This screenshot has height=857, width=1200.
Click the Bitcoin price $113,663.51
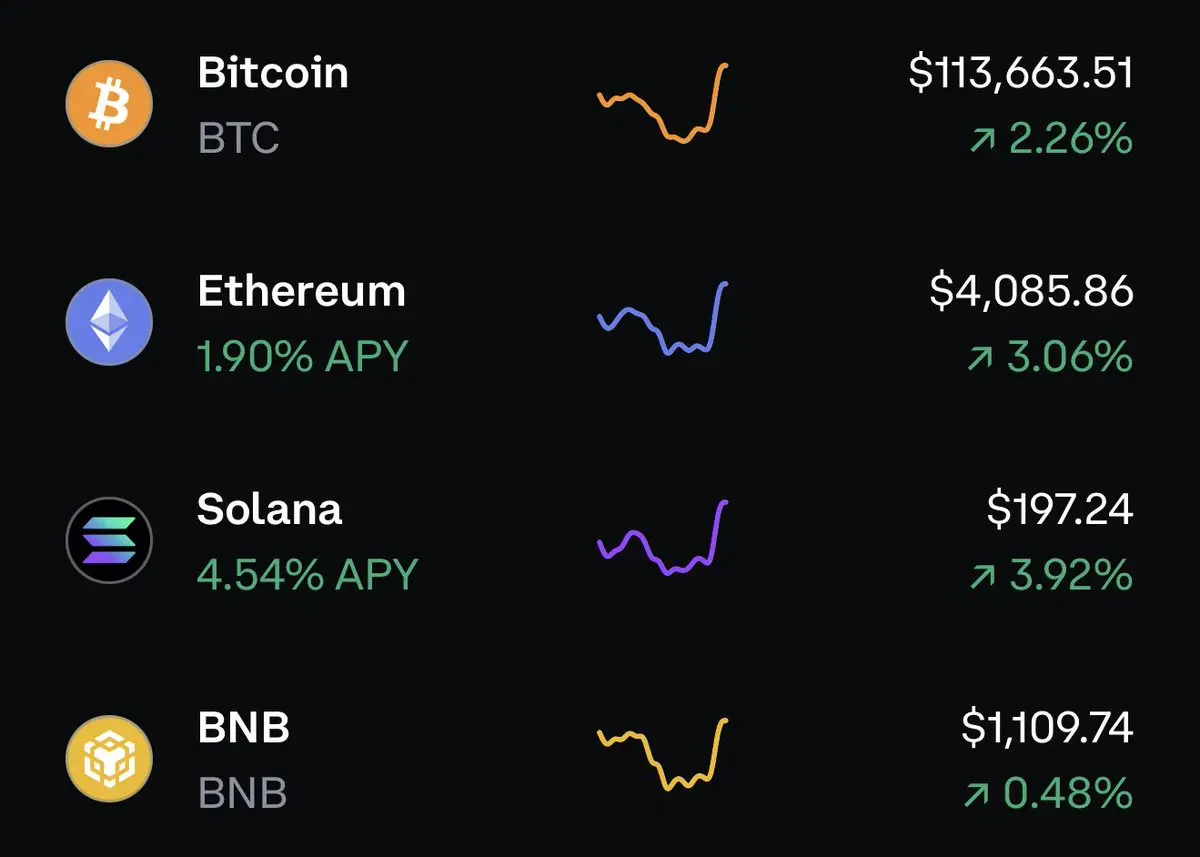tap(1021, 75)
